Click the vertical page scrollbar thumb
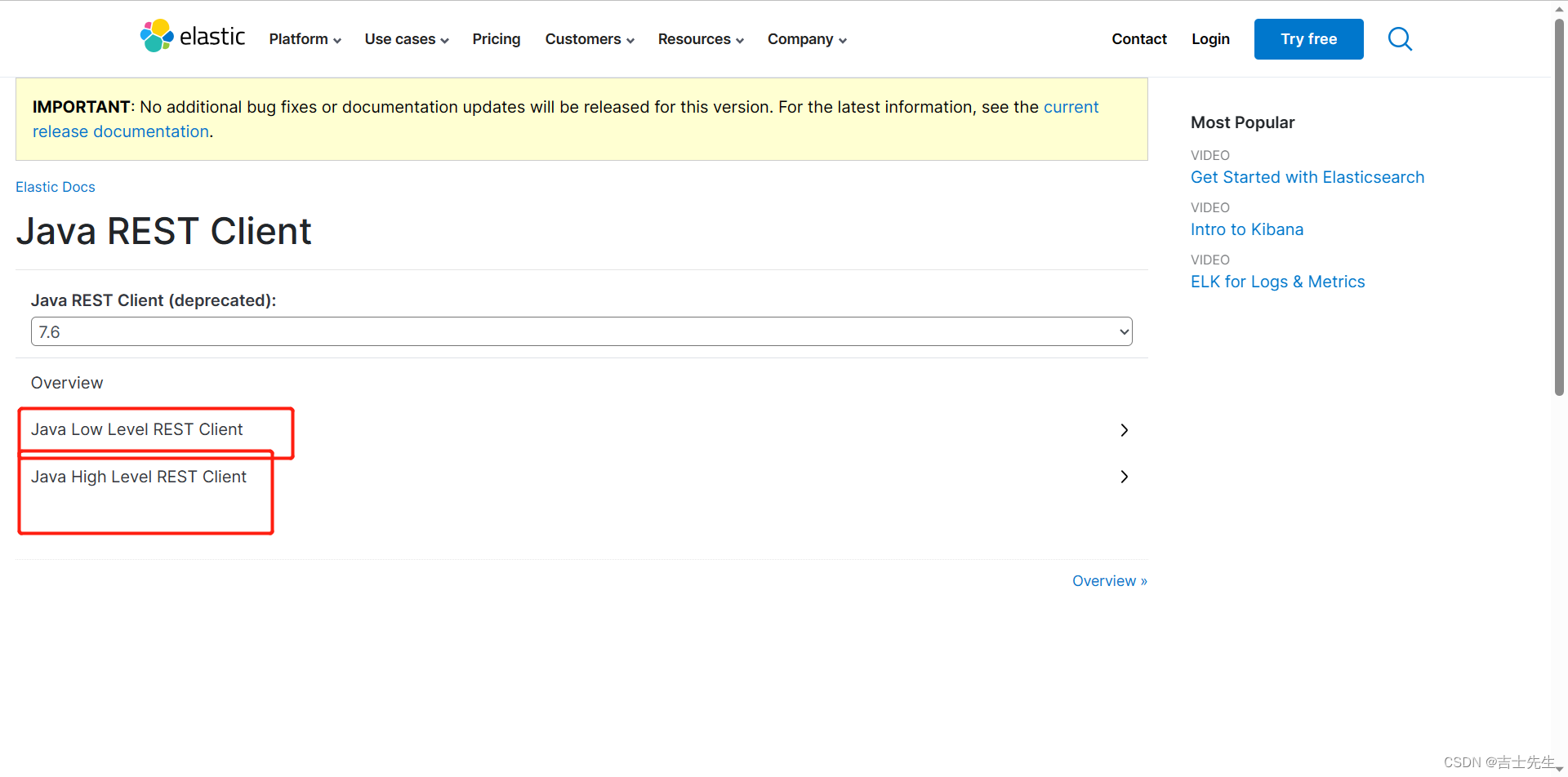Viewport: 1568px width, 777px height. tap(1559, 207)
